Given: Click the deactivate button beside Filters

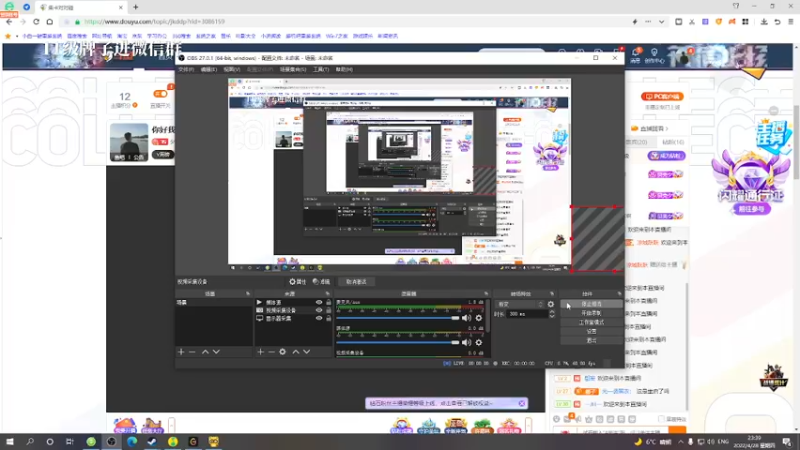Looking at the screenshot, I should (x=356, y=282).
